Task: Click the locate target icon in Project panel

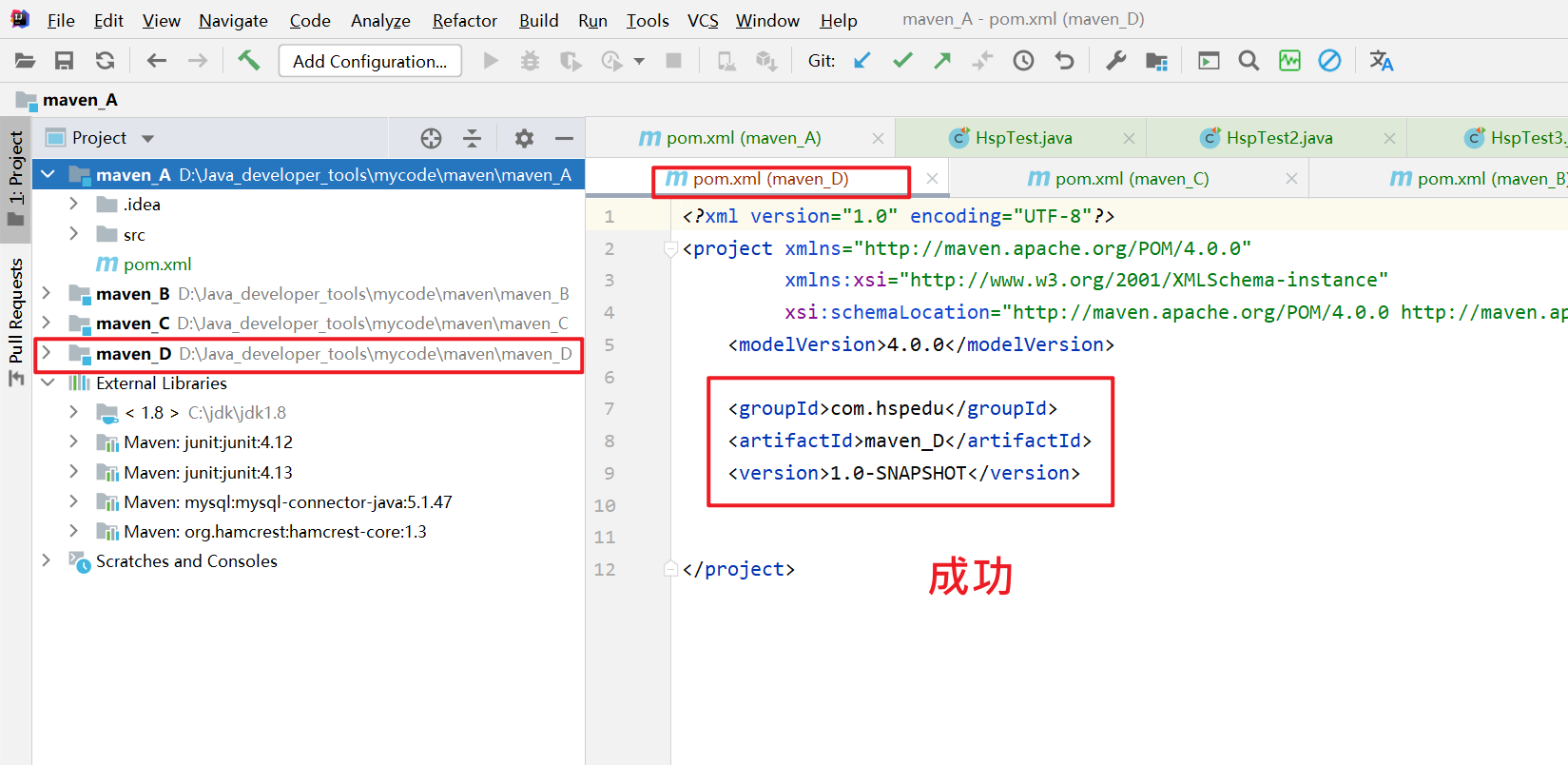Action: (x=431, y=138)
